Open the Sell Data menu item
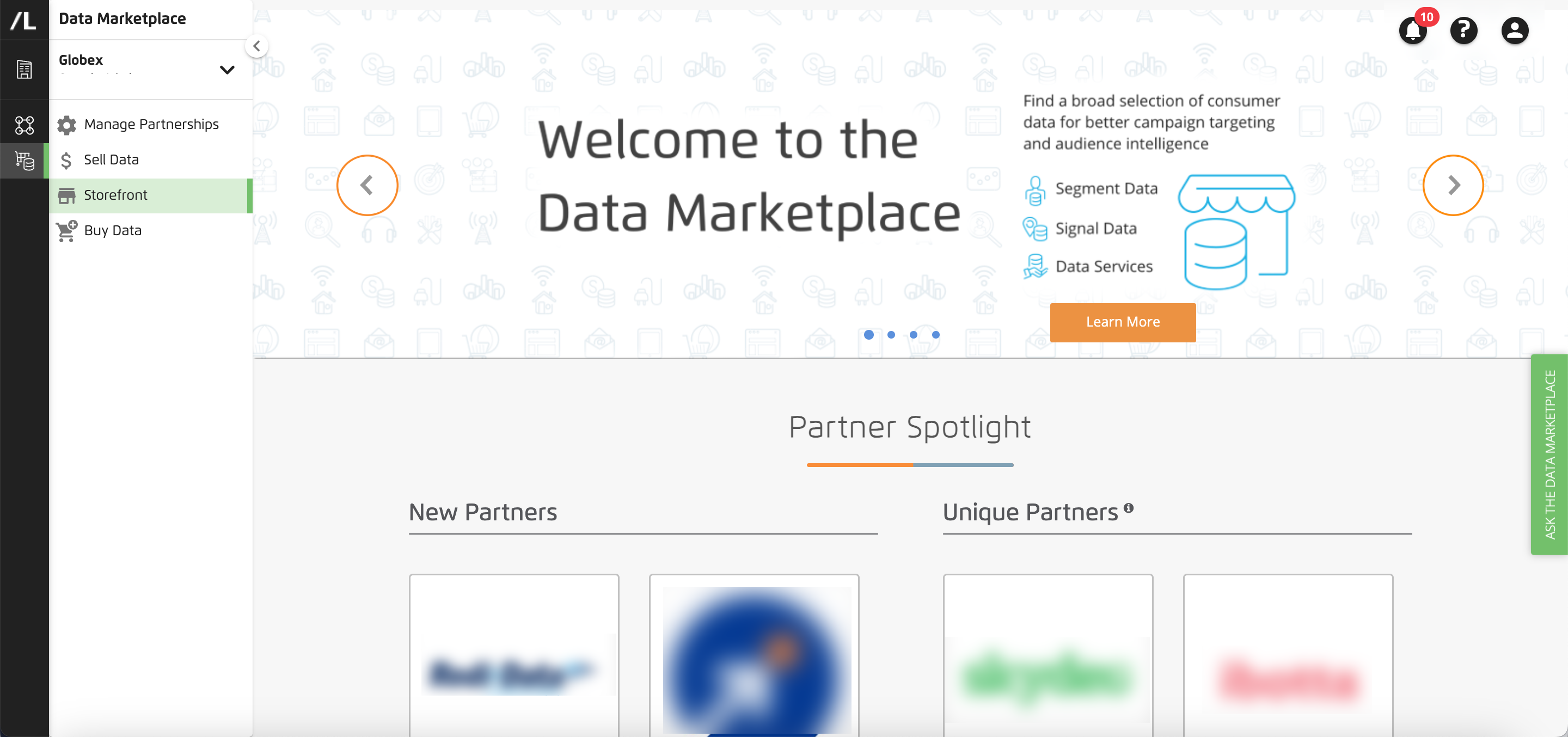Viewport: 1568px width, 737px height. [x=150, y=159]
